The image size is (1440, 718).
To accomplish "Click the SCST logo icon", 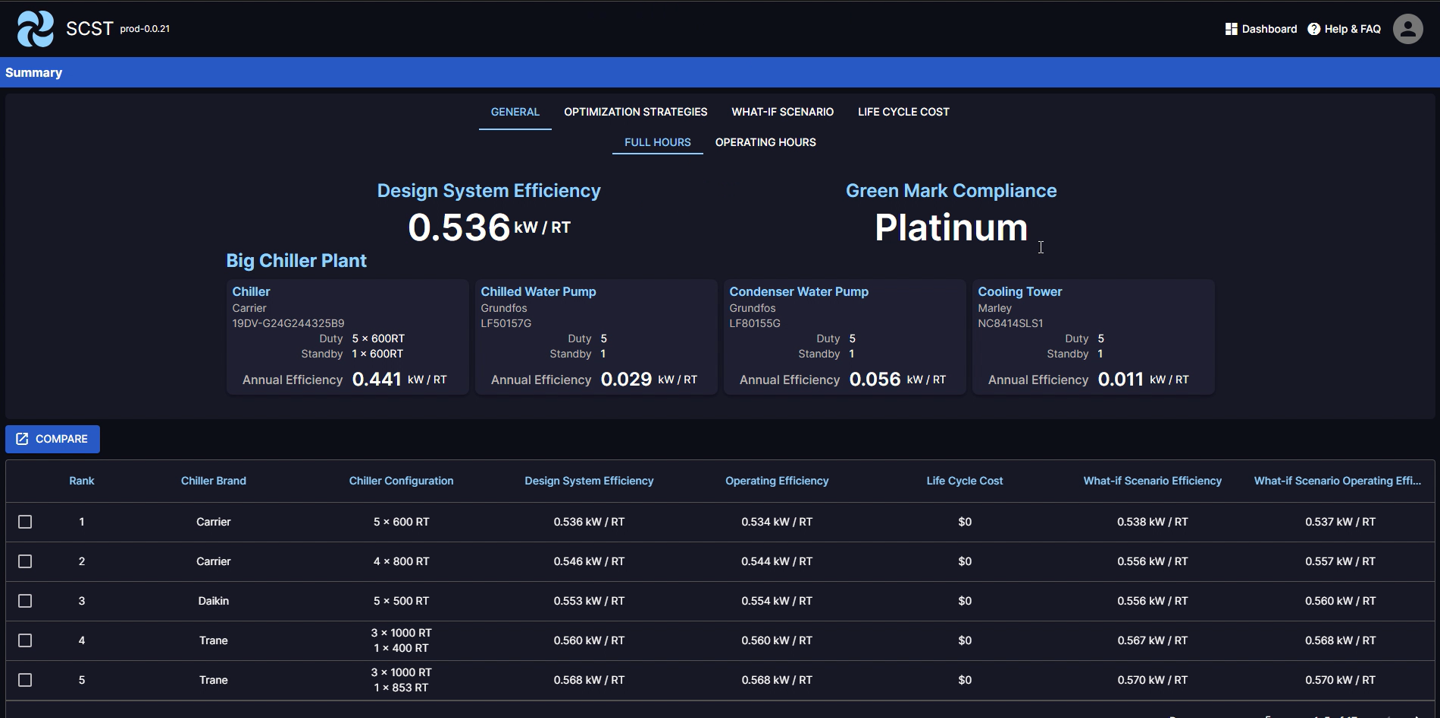I will coord(36,29).
